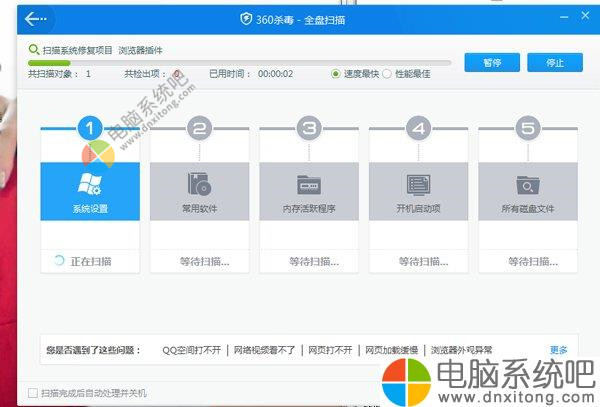Viewport: 600px width, 407px height.
Task: Stop the scan with 停止 button
Action: coord(555,62)
